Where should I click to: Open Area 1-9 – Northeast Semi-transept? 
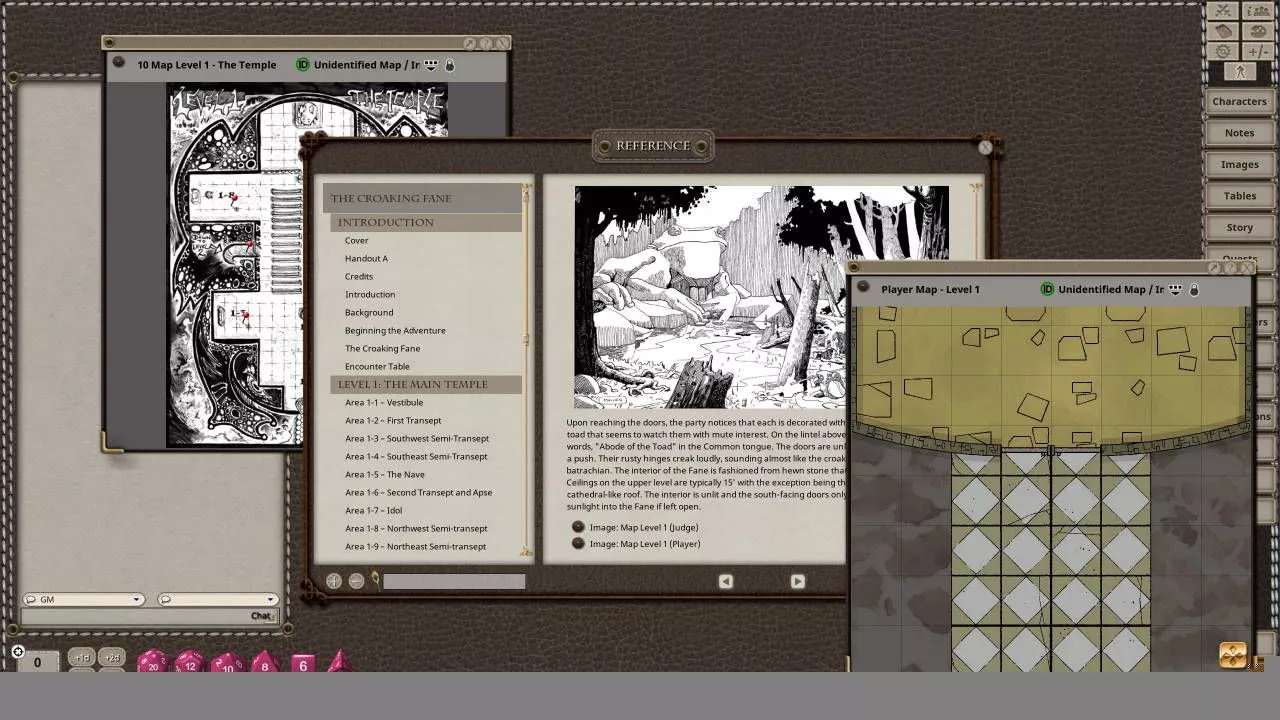415,546
